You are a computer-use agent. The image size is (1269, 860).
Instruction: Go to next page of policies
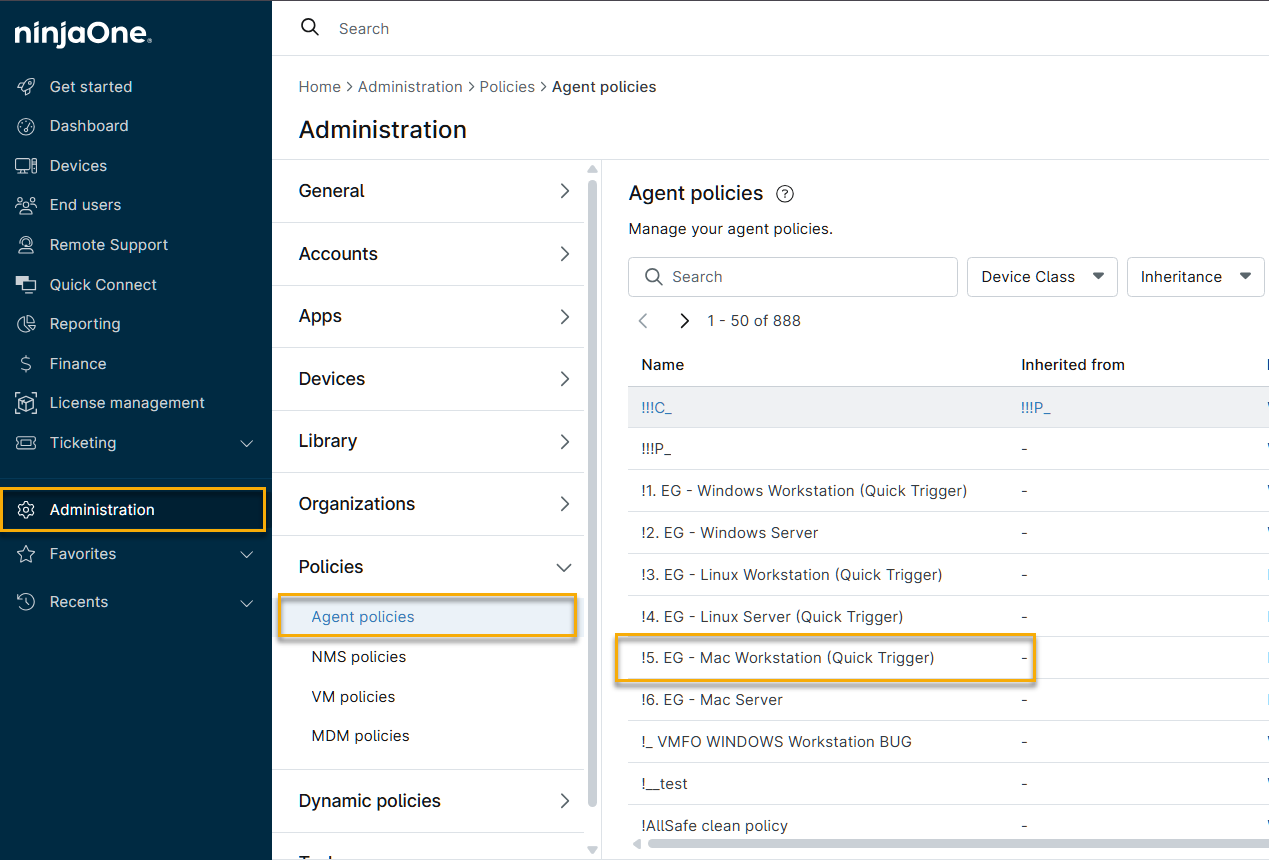tap(684, 321)
